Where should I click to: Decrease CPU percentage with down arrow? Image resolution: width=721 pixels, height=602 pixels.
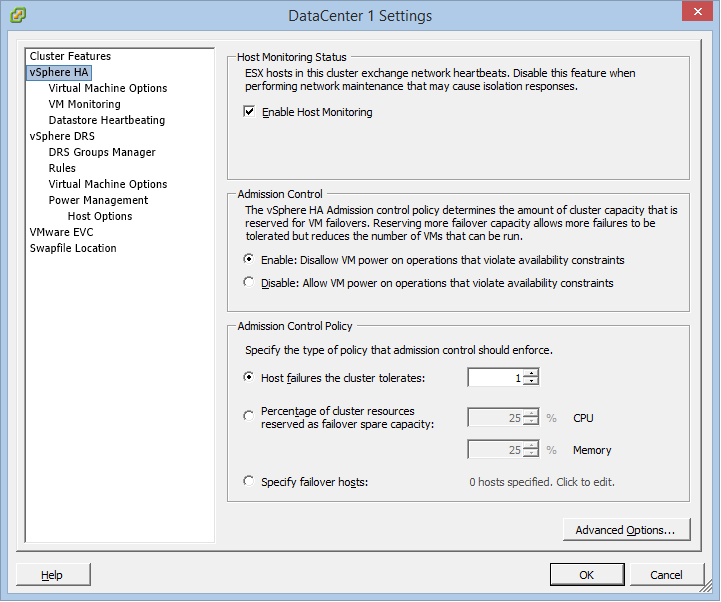[x=531, y=422]
